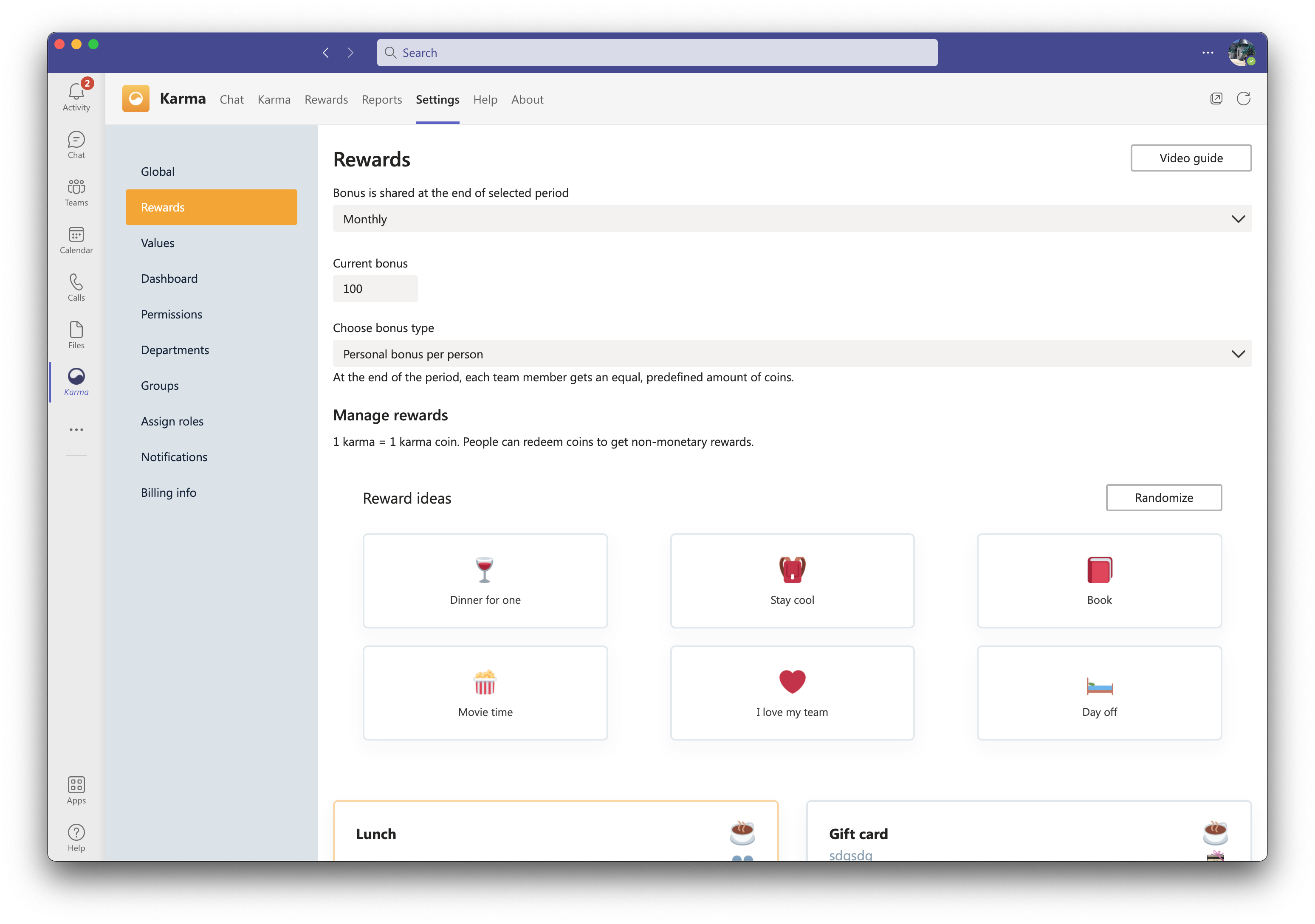Select the Day off reward idea

[1098, 693]
